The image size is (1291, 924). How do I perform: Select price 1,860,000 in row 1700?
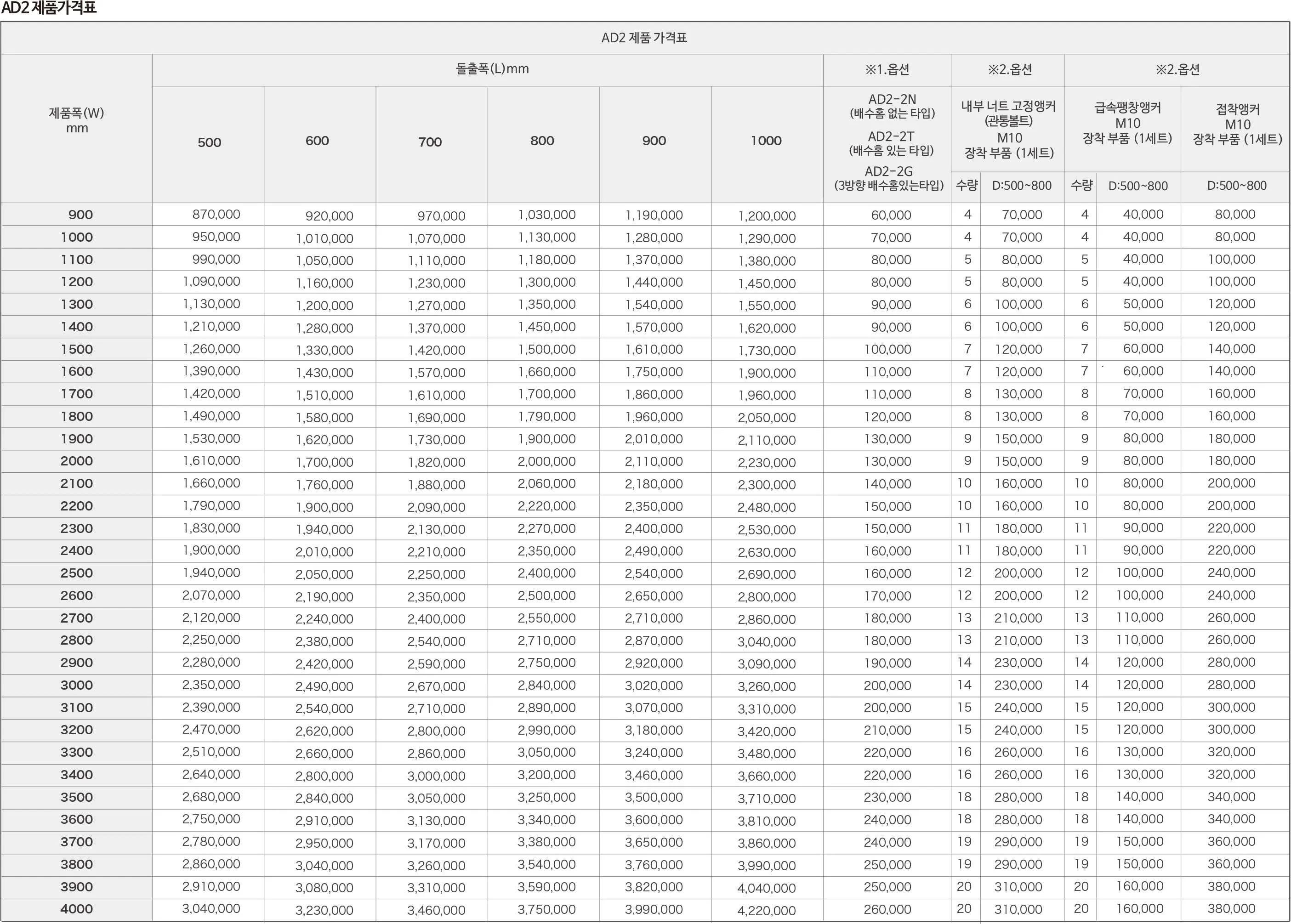point(654,394)
